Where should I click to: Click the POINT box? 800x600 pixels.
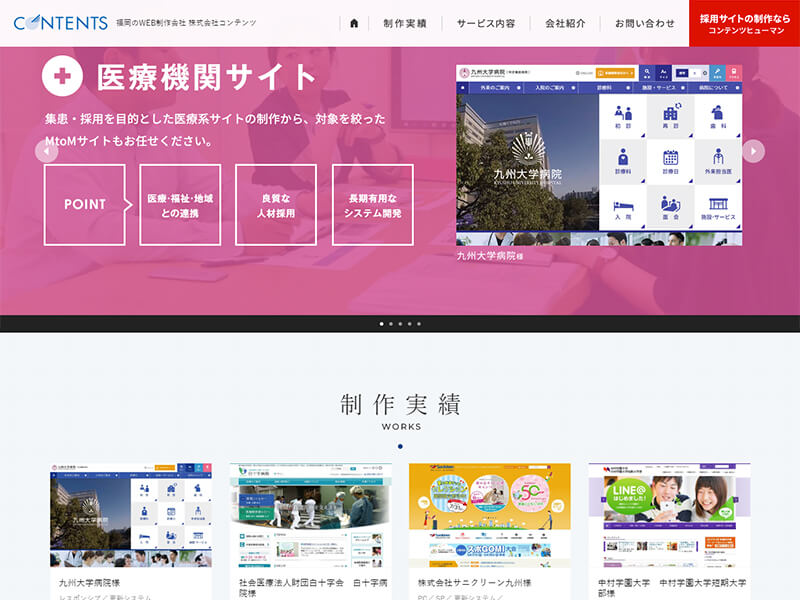tap(85, 205)
